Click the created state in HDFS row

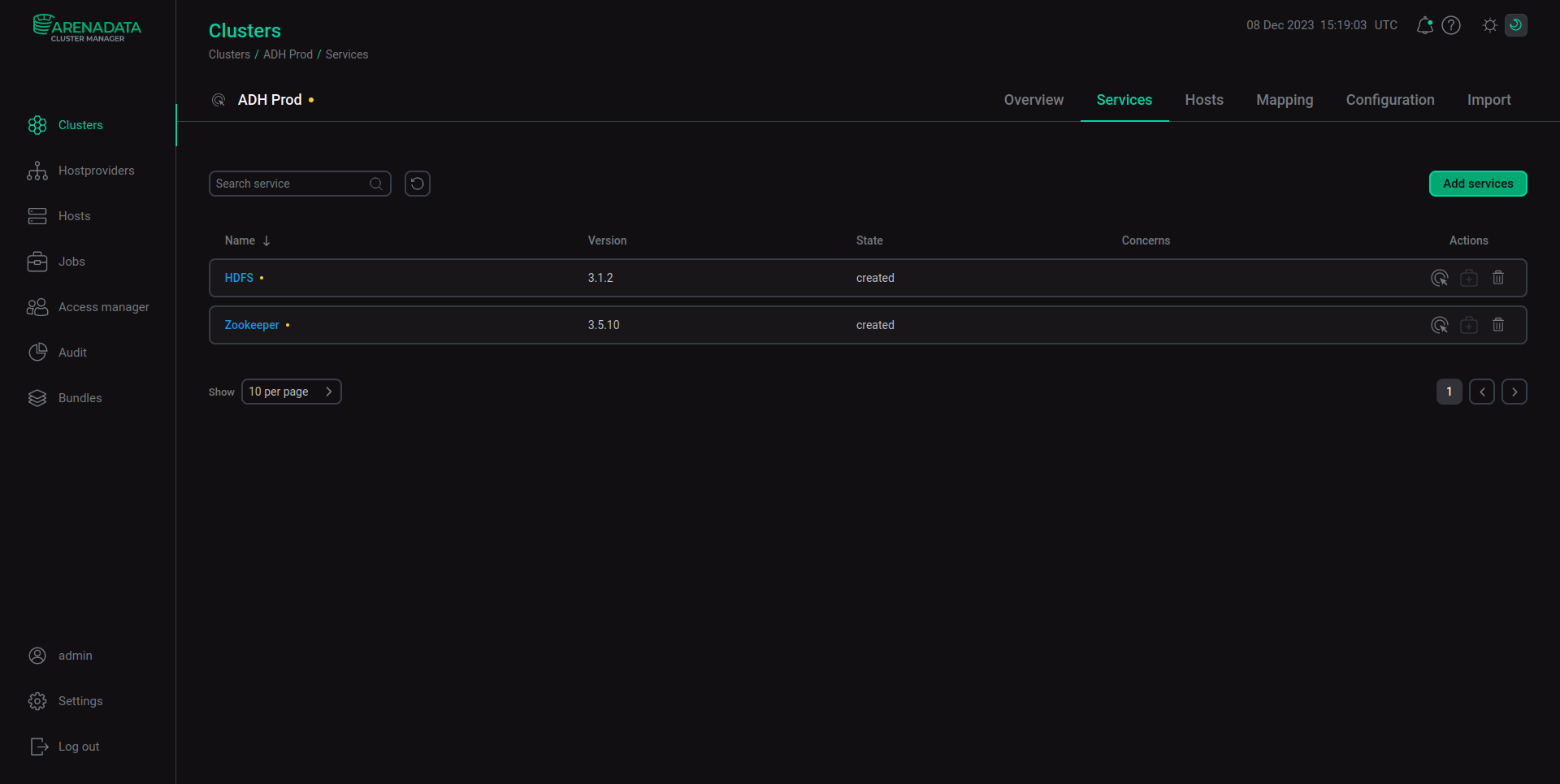[x=875, y=278]
